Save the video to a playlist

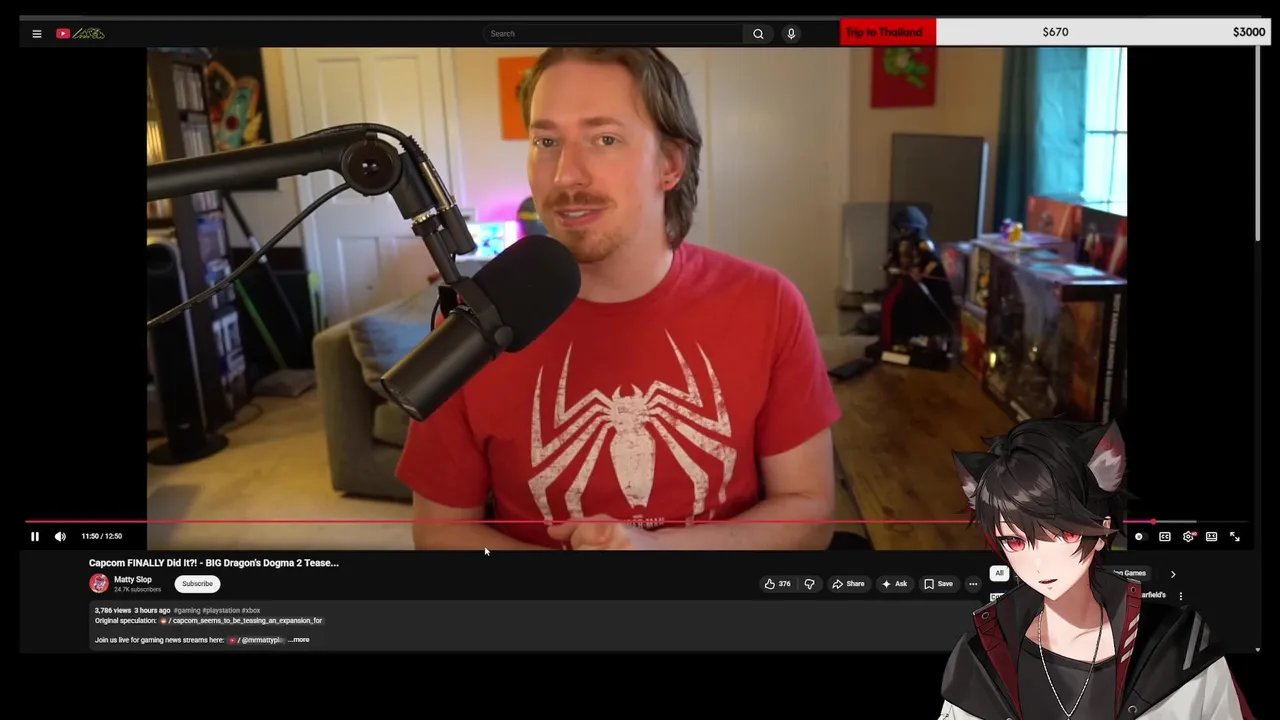[x=938, y=584]
